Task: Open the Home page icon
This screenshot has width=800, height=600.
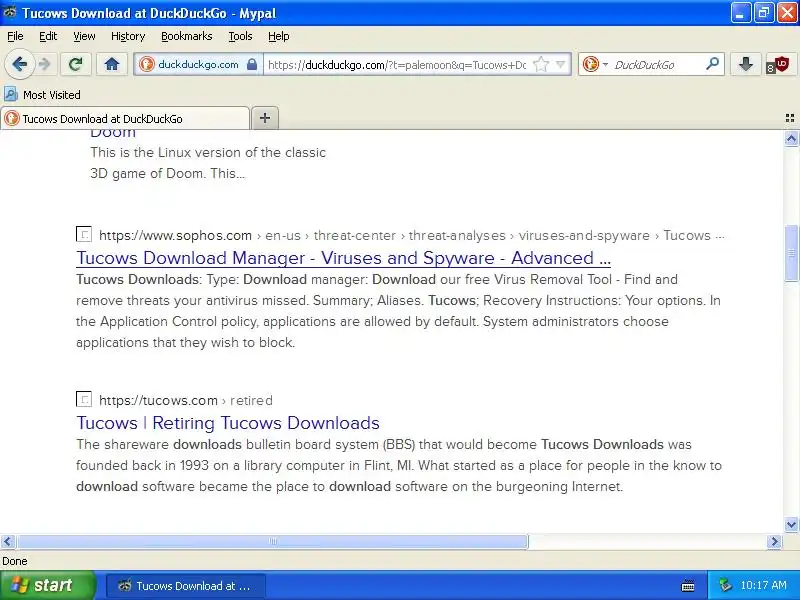Action: pos(112,64)
